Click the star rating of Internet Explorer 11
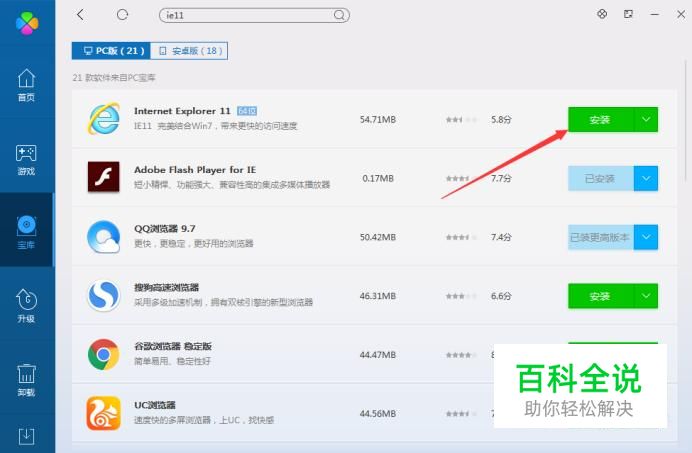This screenshot has height=453, width=692. pyautogui.click(x=461, y=120)
